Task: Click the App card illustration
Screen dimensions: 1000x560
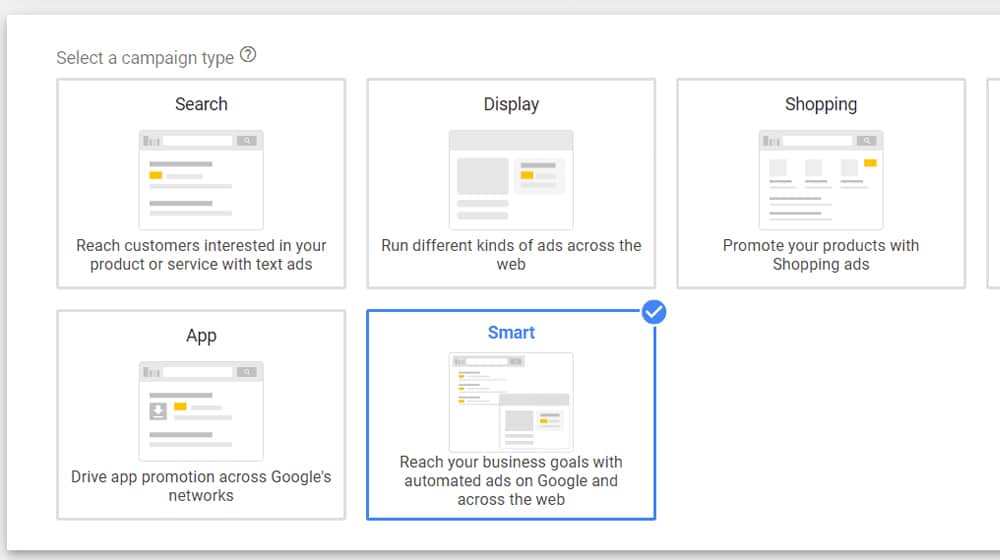Action: click(x=201, y=411)
